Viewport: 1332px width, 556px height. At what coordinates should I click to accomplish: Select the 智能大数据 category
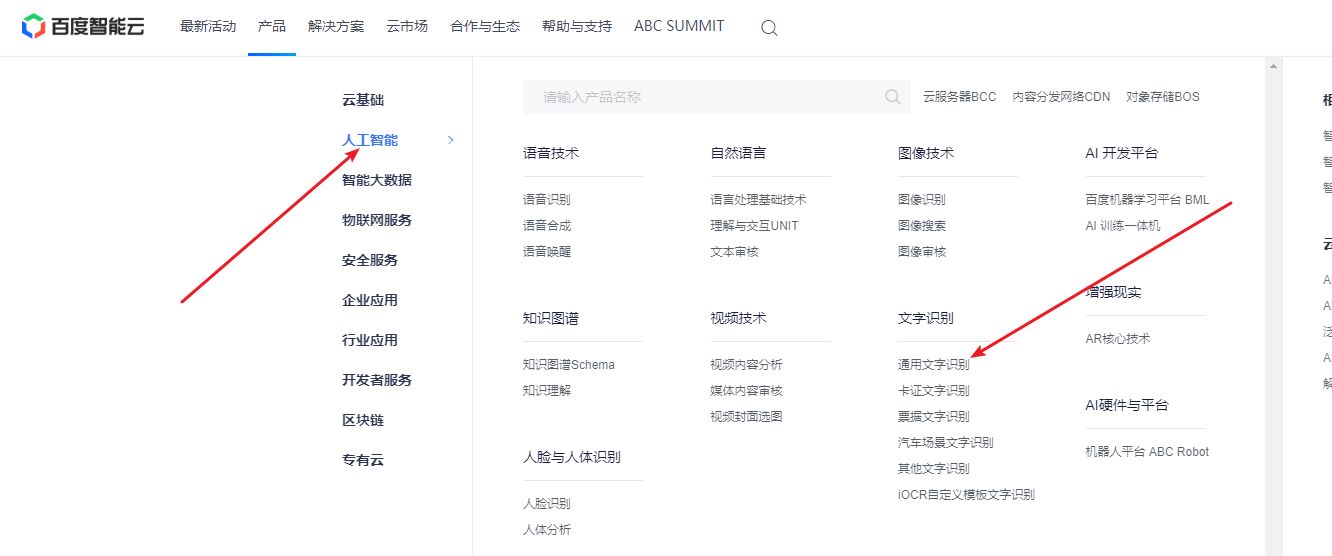click(x=377, y=180)
